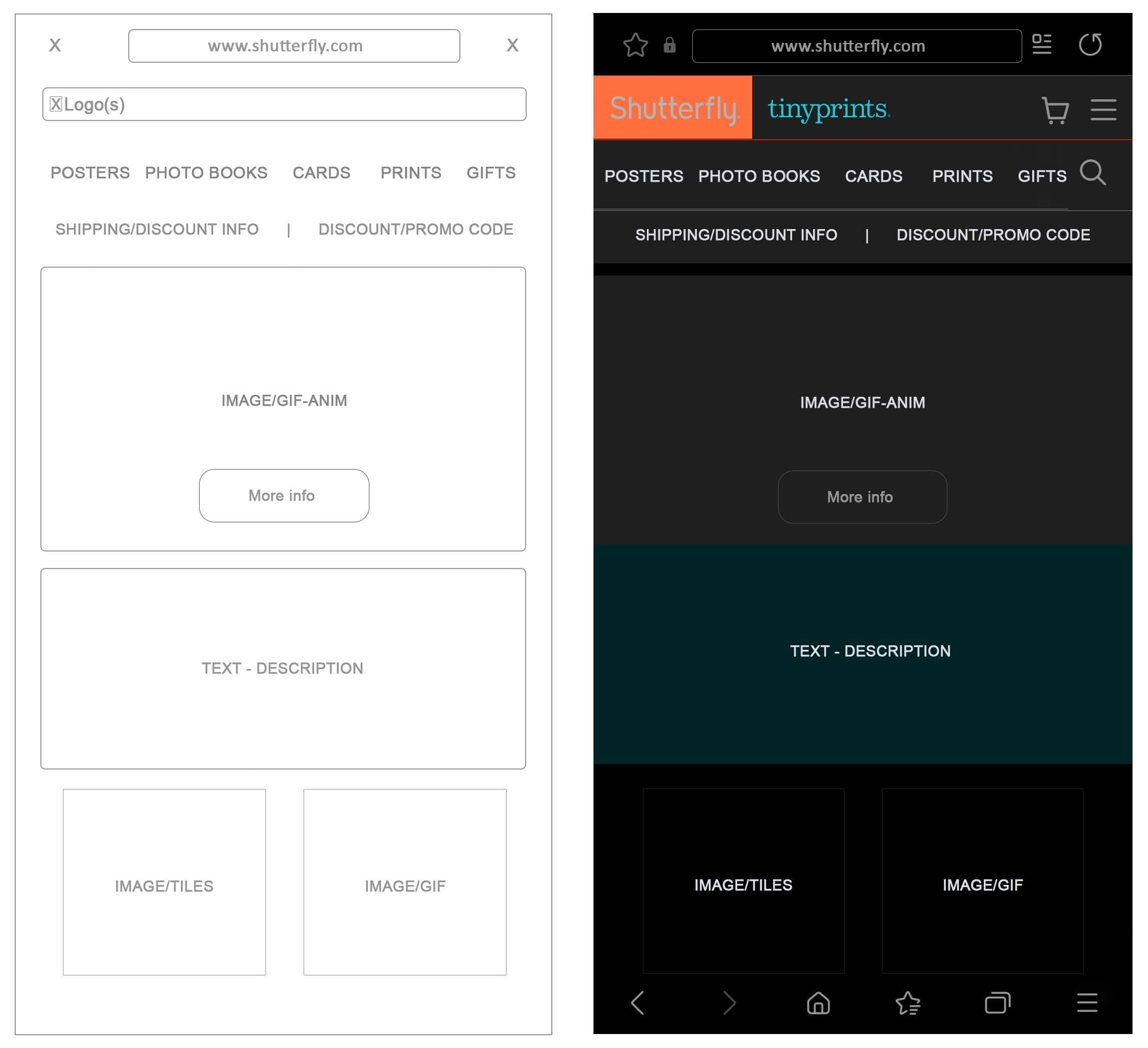This screenshot has width=1148, height=1048.
Task: Select CARDS in the wireframe navigation
Action: point(321,173)
